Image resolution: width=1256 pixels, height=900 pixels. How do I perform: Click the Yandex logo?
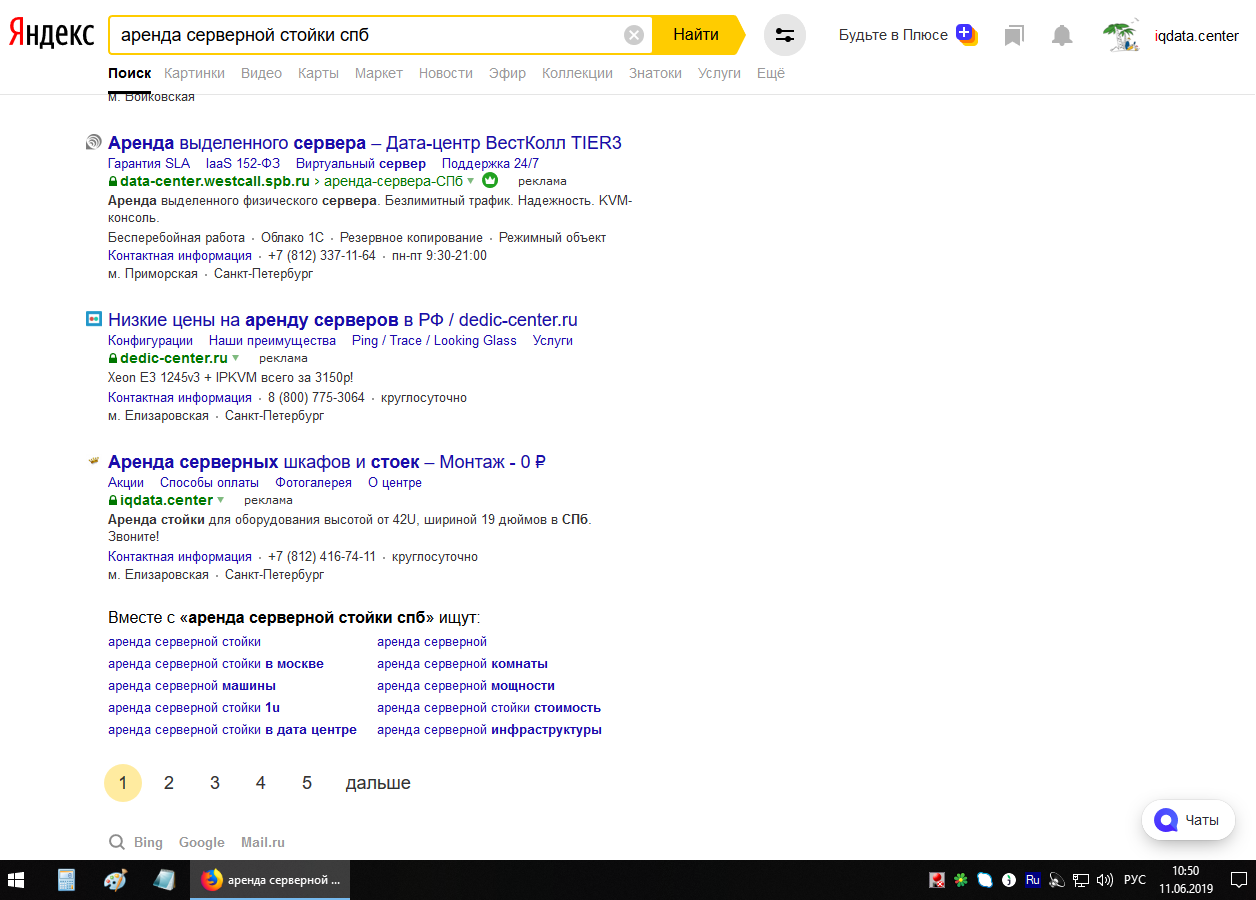coord(51,34)
